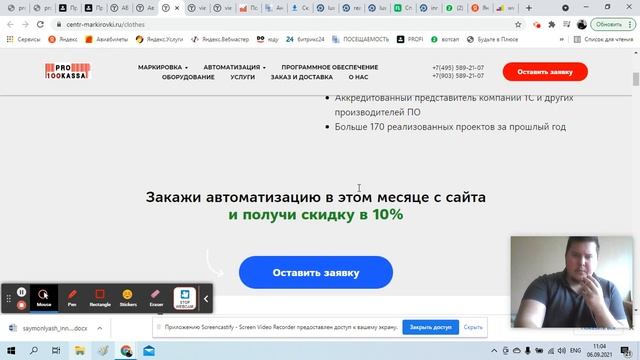
Task: Show more bookmarks chevron
Action: click(562, 39)
